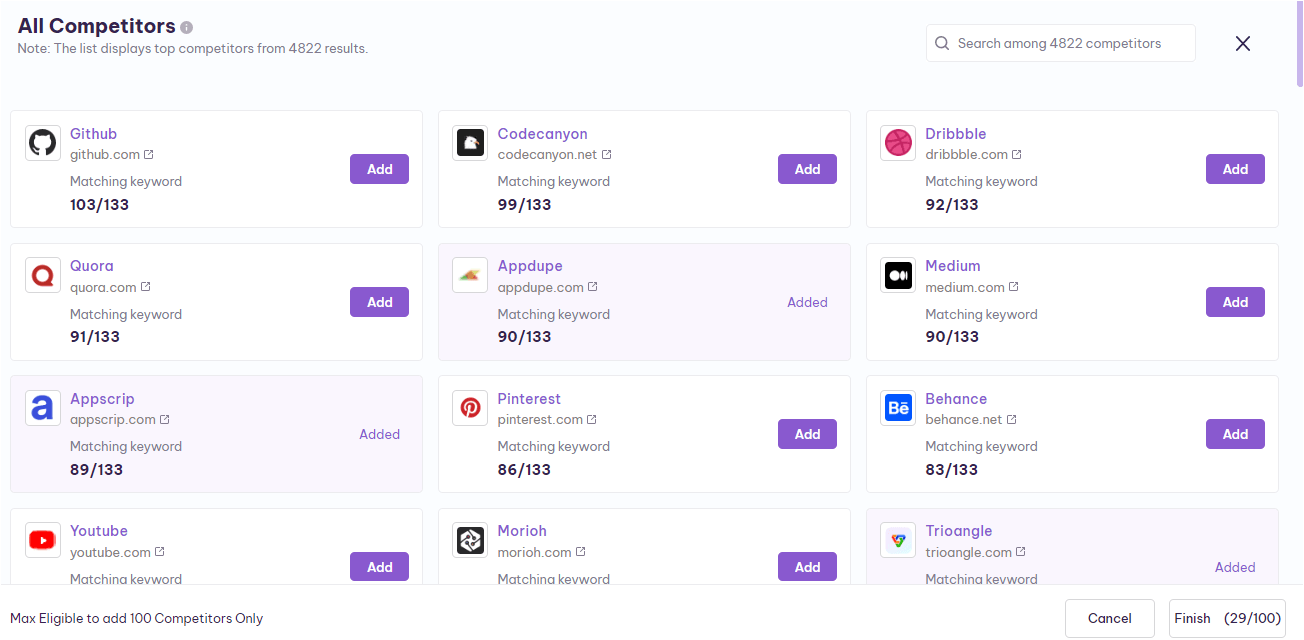Close the All Competitors dialog
This screenshot has height=640, width=1304.
click(x=1243, y=43)
